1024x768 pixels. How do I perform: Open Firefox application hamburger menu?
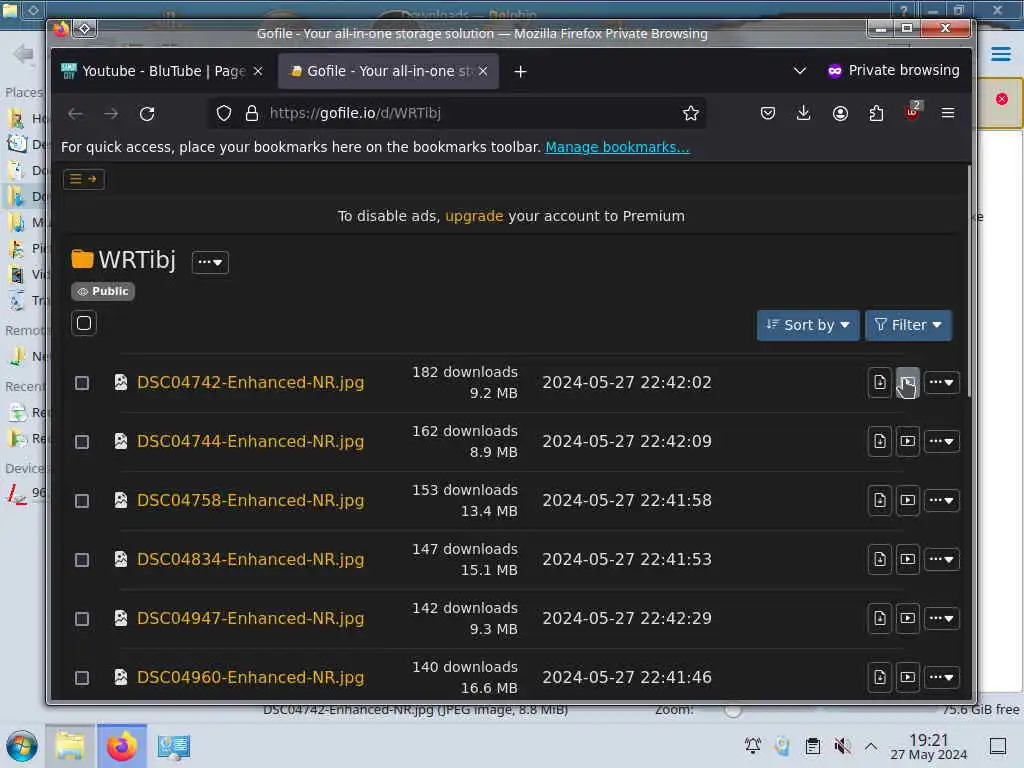(x=948, y=114)
